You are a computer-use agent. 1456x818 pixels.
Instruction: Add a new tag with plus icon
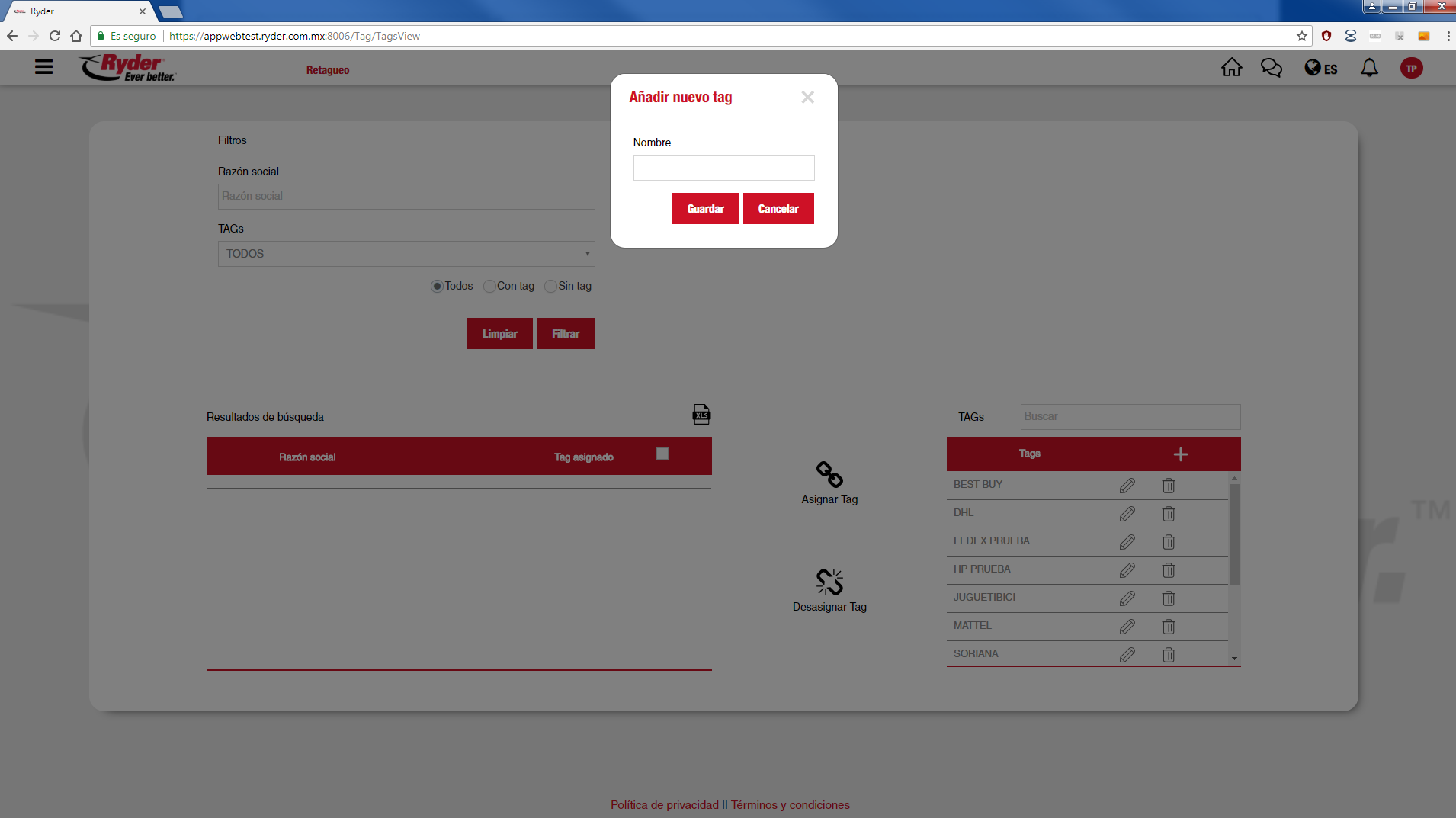(1180, 454)
